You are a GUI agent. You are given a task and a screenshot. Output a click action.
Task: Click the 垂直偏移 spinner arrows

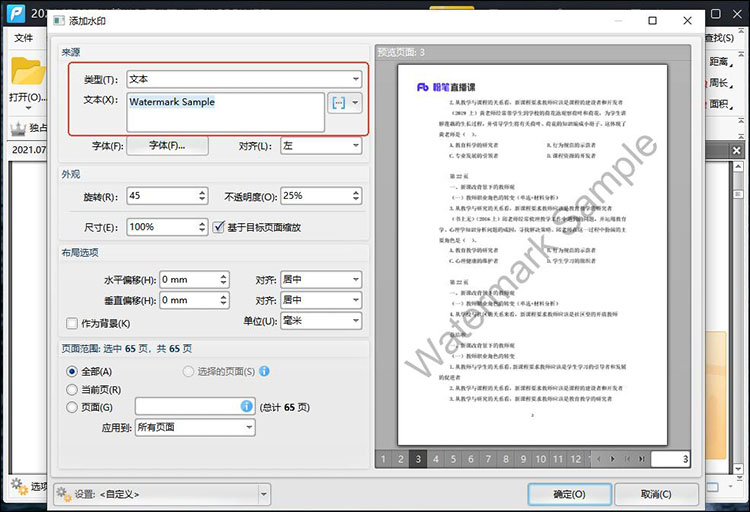(x=223, y=301)
